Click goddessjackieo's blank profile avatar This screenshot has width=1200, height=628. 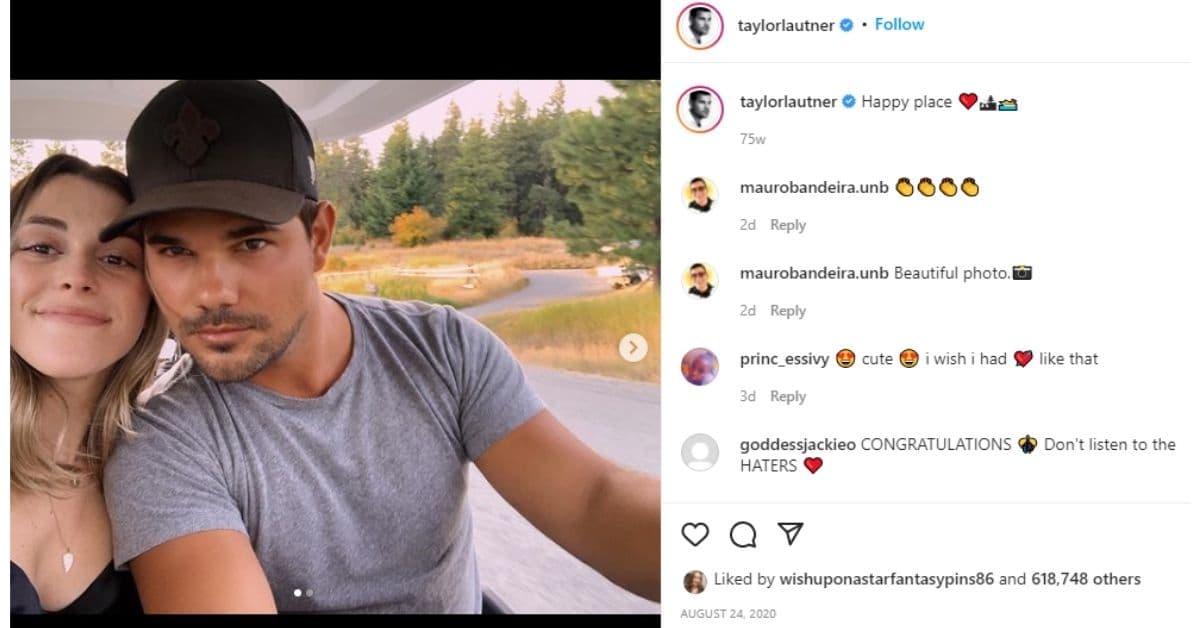(x=700, y=452)
